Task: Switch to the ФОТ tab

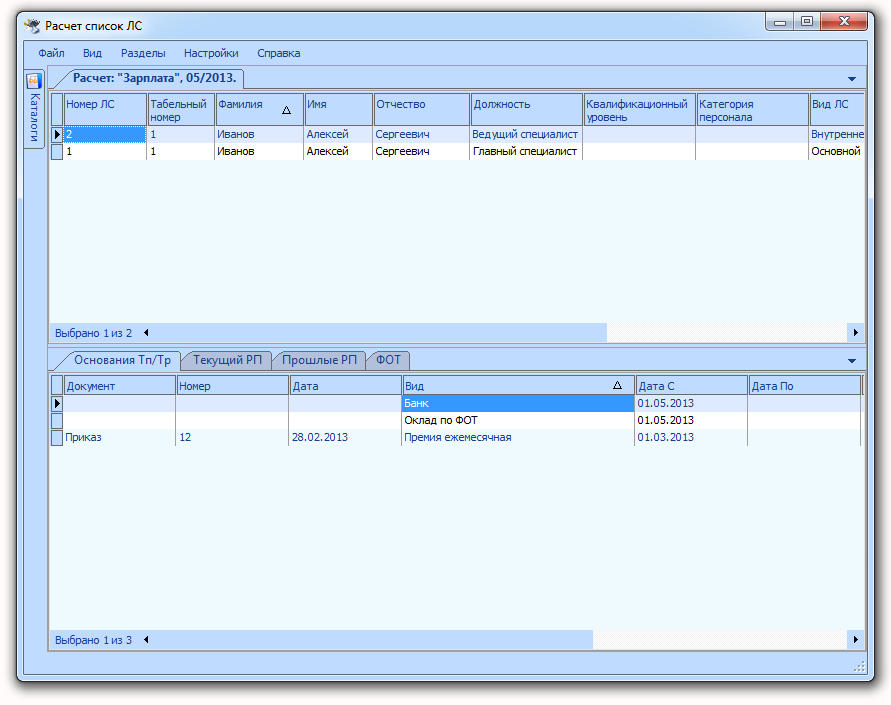Action: [x=388, y=360]
